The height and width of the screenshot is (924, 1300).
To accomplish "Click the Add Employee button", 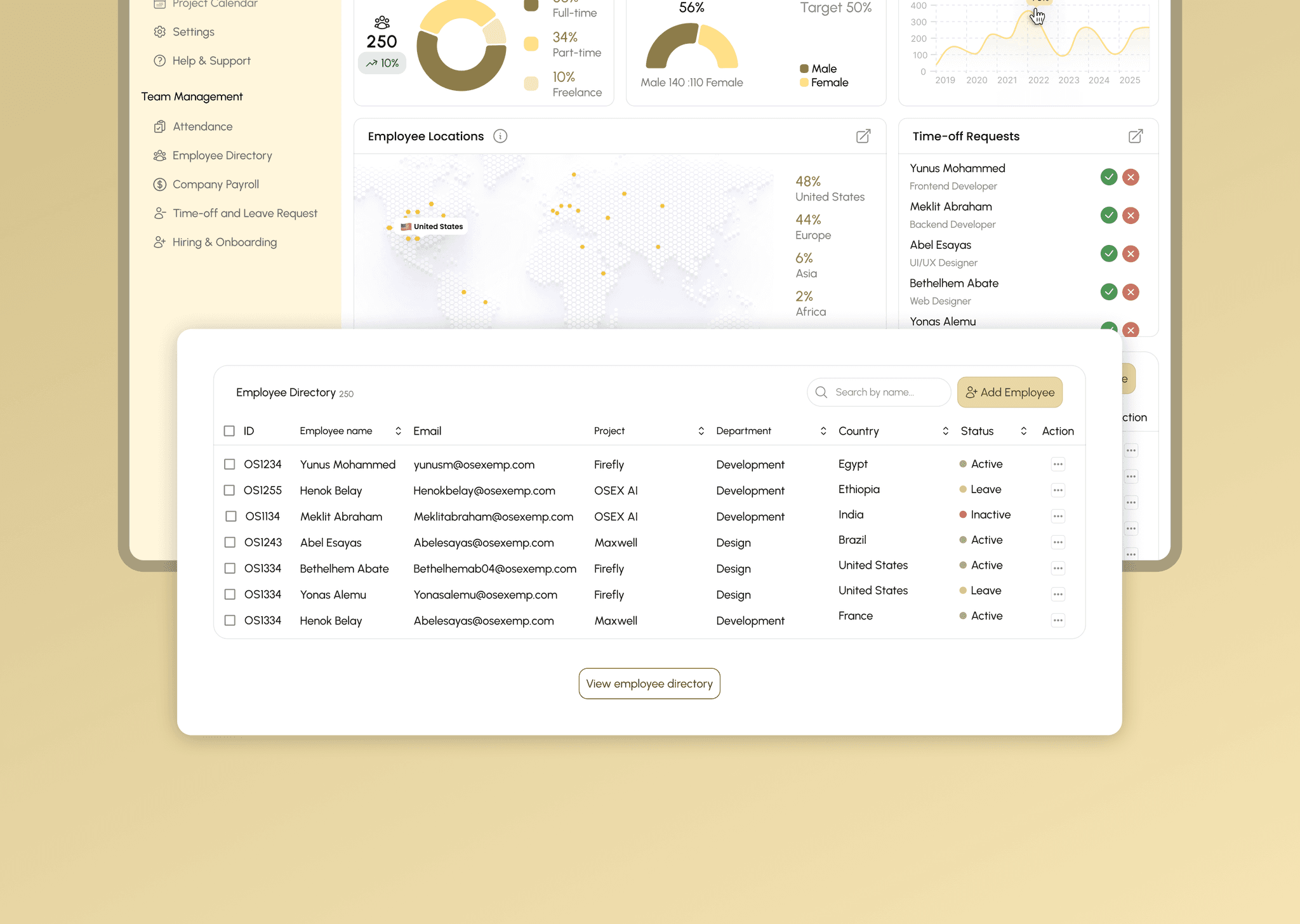I will click(1009, 392).
